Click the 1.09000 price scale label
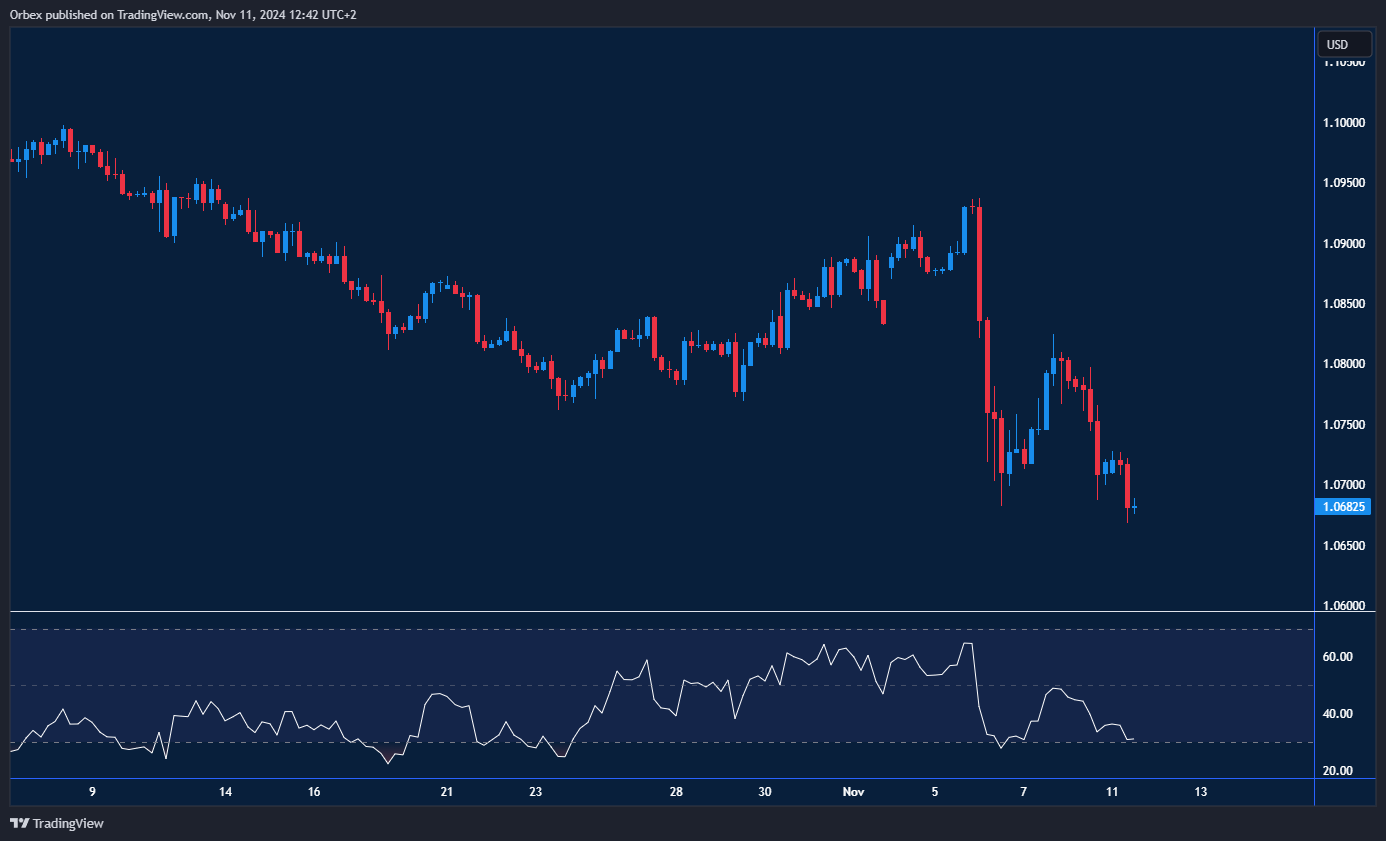Image resolution: width=1386 pixels, height=841 pixels. click(1343, 244)
